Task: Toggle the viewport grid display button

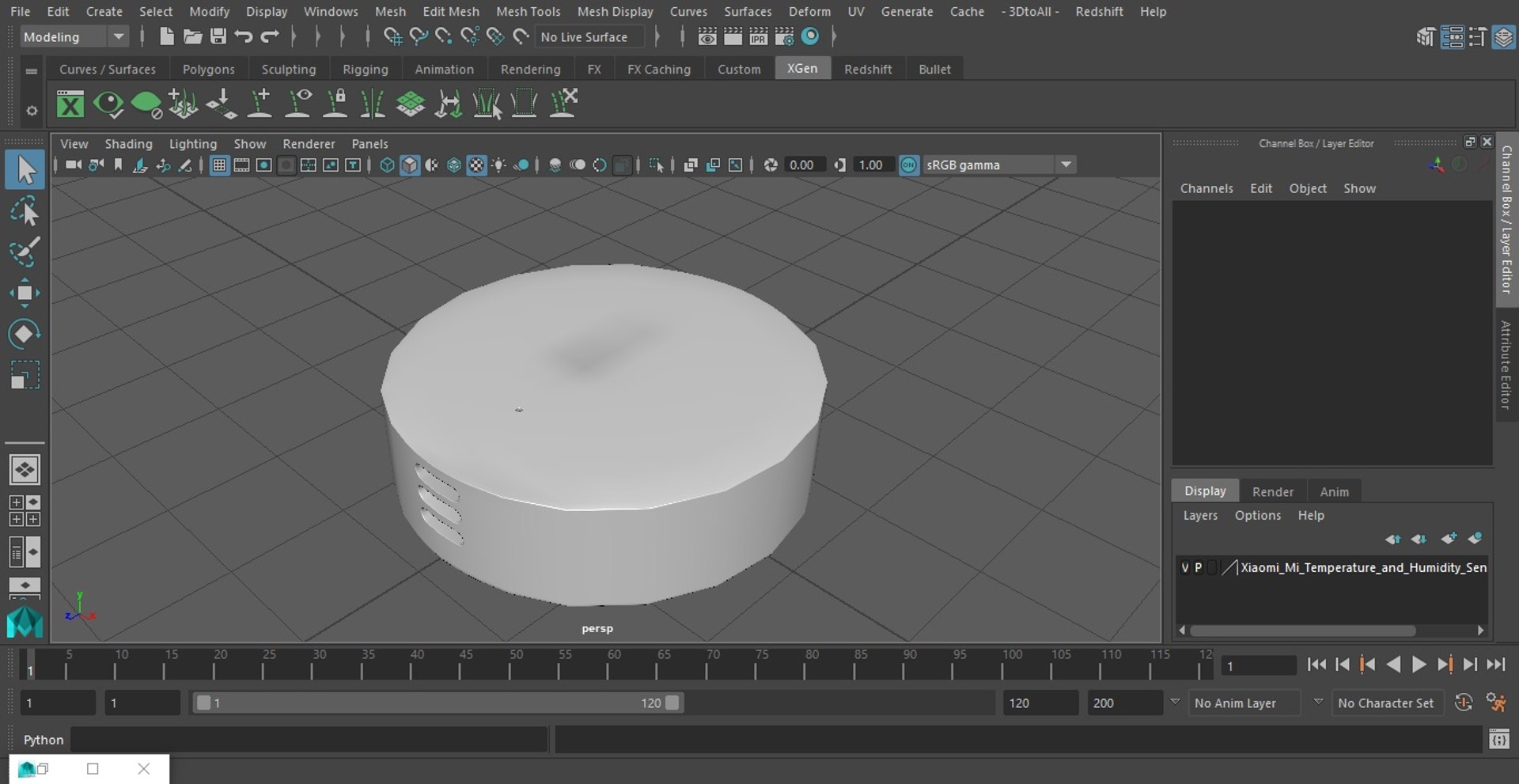Action: [219, 165]
